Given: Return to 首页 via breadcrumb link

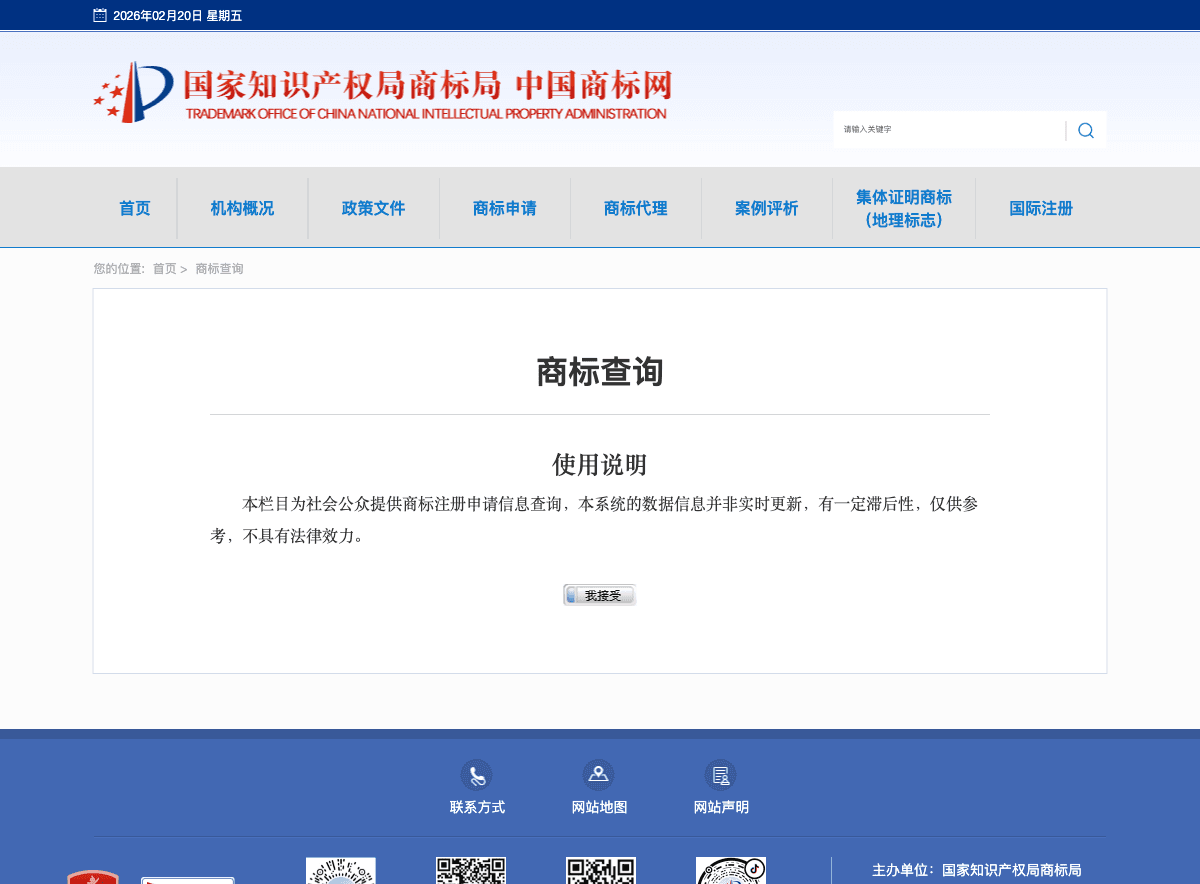Looking at the screenshot, I should [164, 268].
